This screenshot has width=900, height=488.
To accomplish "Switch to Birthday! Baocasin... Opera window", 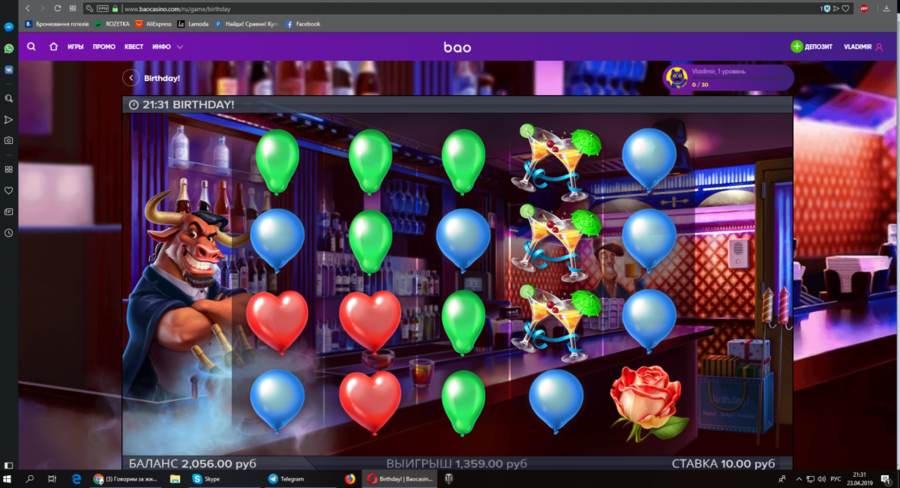I will 400,479.
